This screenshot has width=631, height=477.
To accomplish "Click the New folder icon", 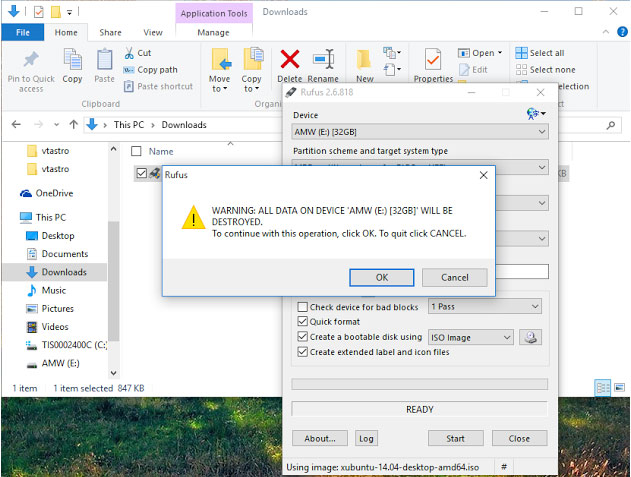I will point(364,59).
